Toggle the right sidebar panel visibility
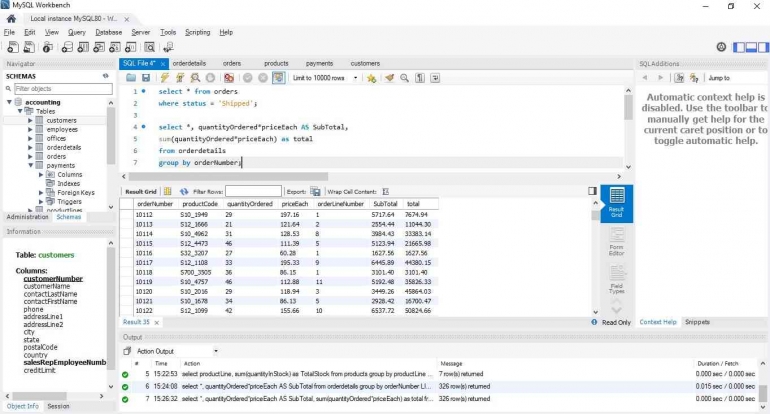The width and height of the screenshot is (770, 414). pyautogui.click(x=763, y=47)
